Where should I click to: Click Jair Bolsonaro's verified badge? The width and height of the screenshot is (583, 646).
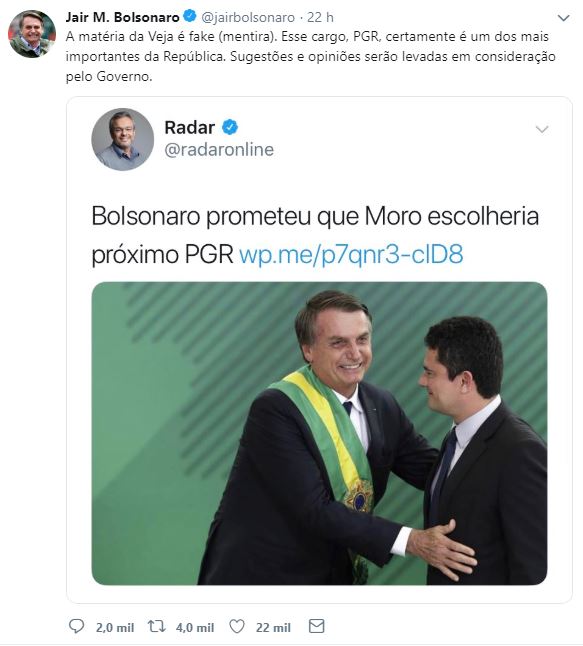tap(190, 16)
